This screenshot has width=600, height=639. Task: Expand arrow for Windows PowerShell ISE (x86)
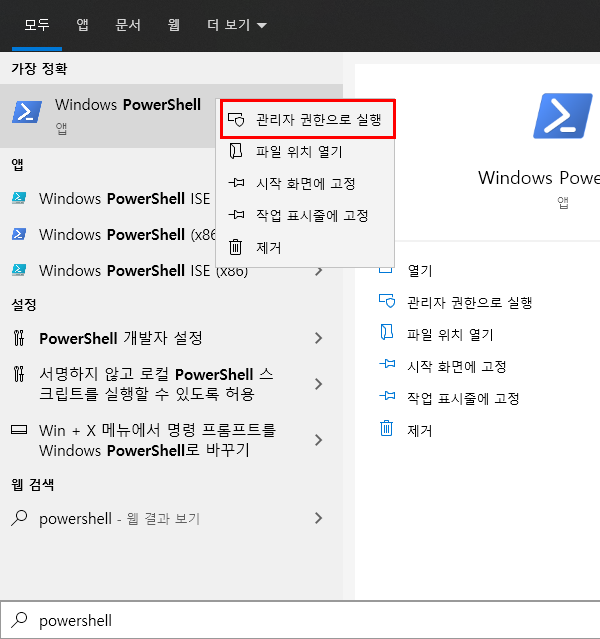pos(319,271)
